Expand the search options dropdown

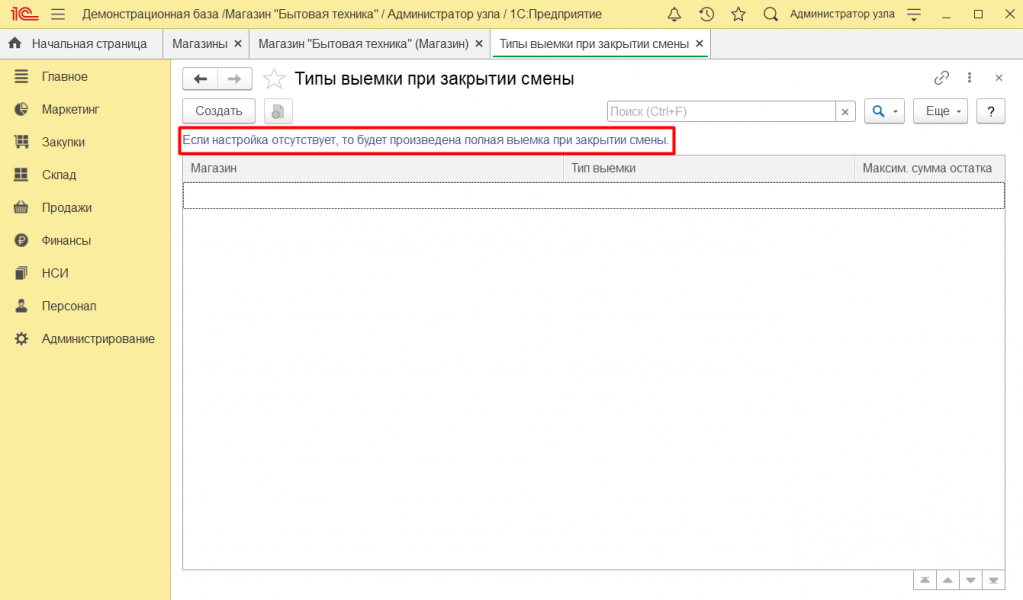click(884, 111)
